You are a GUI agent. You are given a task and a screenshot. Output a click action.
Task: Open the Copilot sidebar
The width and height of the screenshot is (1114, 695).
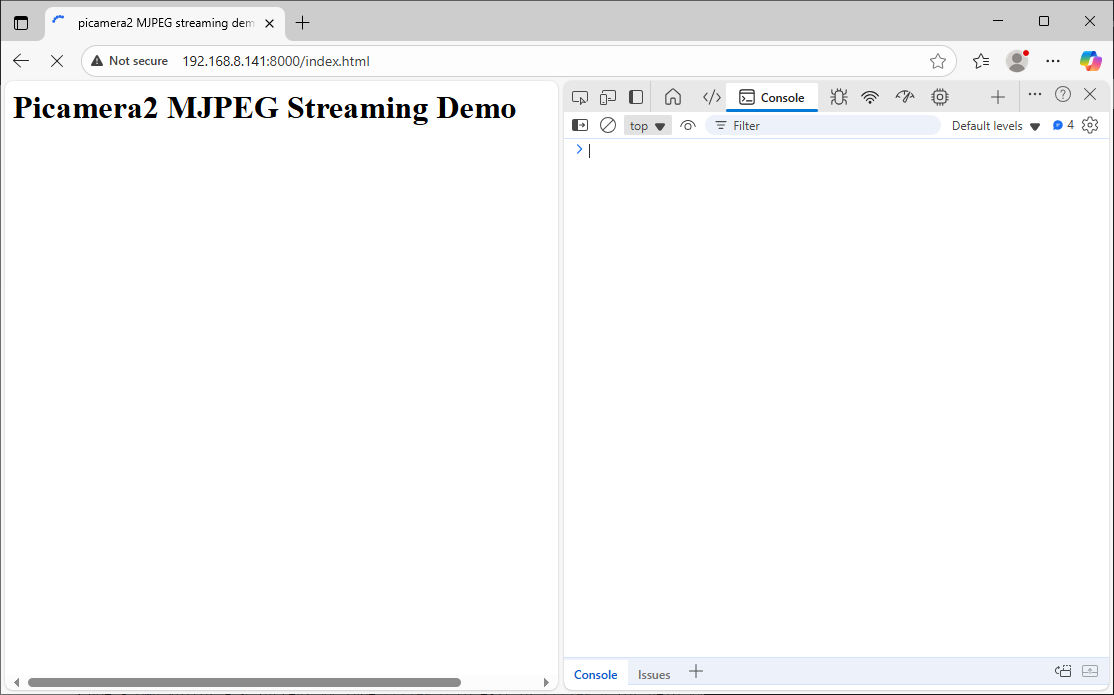pyautogui.click(x=1090, y=61)
